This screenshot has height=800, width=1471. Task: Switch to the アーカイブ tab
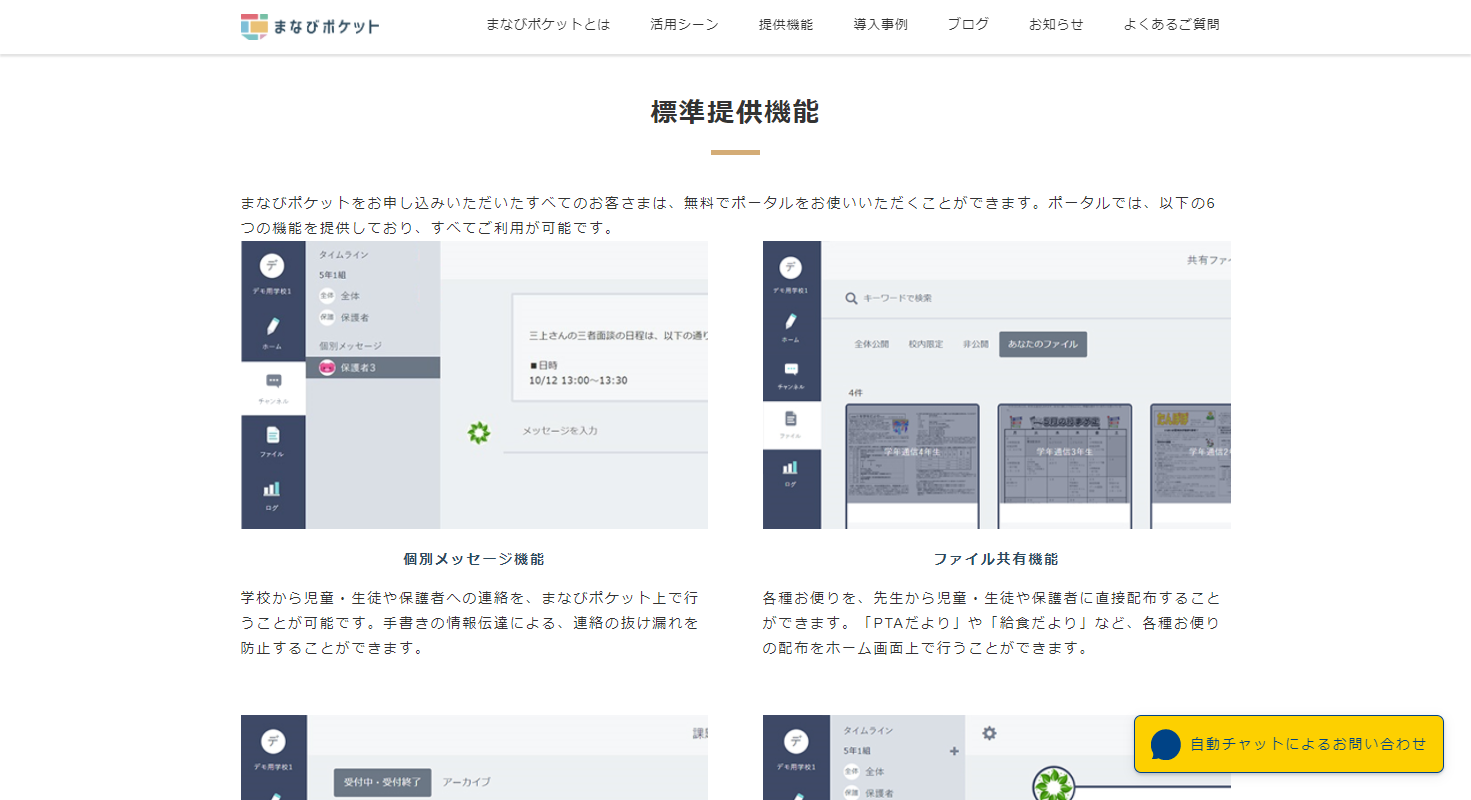tap(467, 782)
